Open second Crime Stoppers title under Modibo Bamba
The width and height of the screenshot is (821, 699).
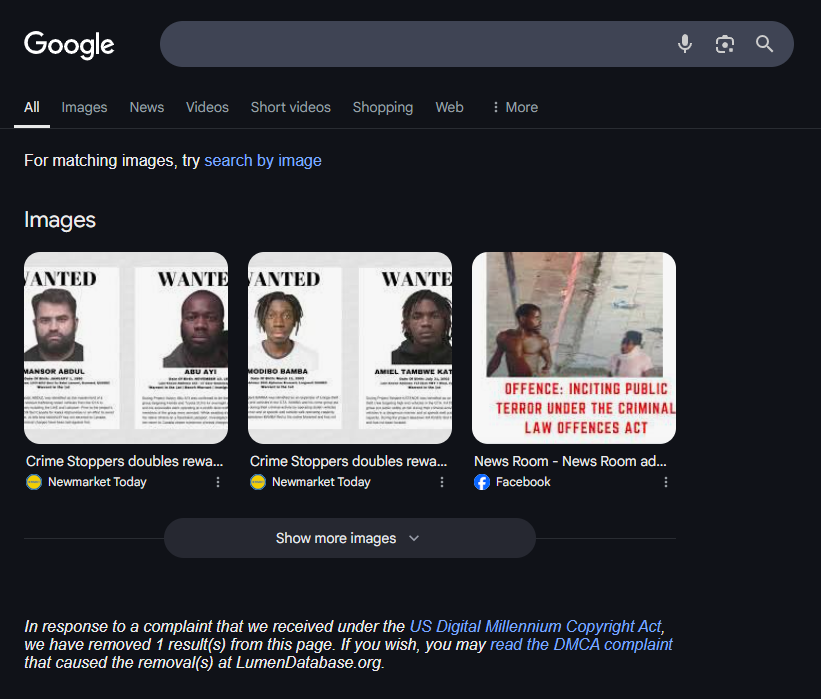point(349,461)
